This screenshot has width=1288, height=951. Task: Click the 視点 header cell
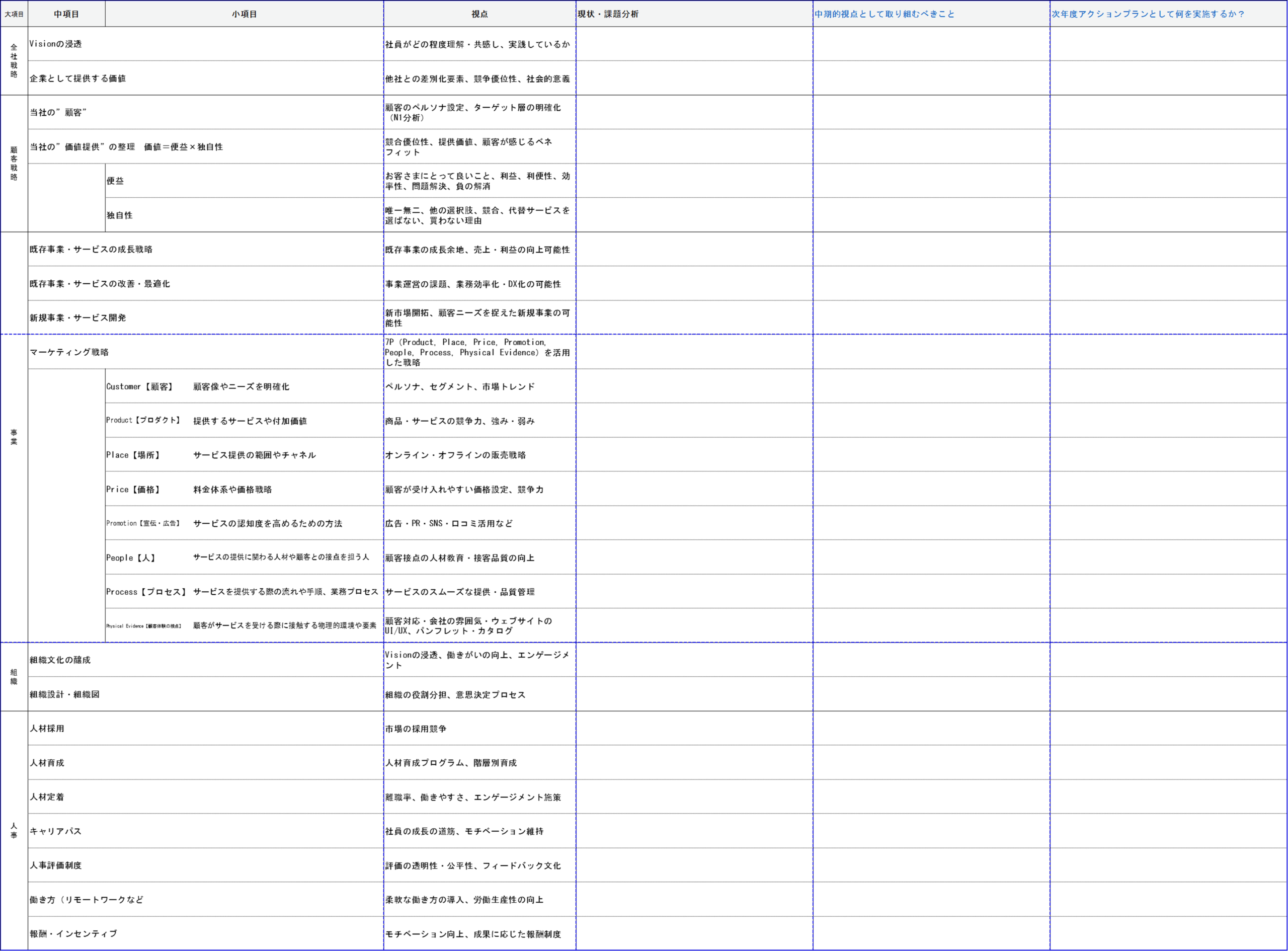pos(479,14)
